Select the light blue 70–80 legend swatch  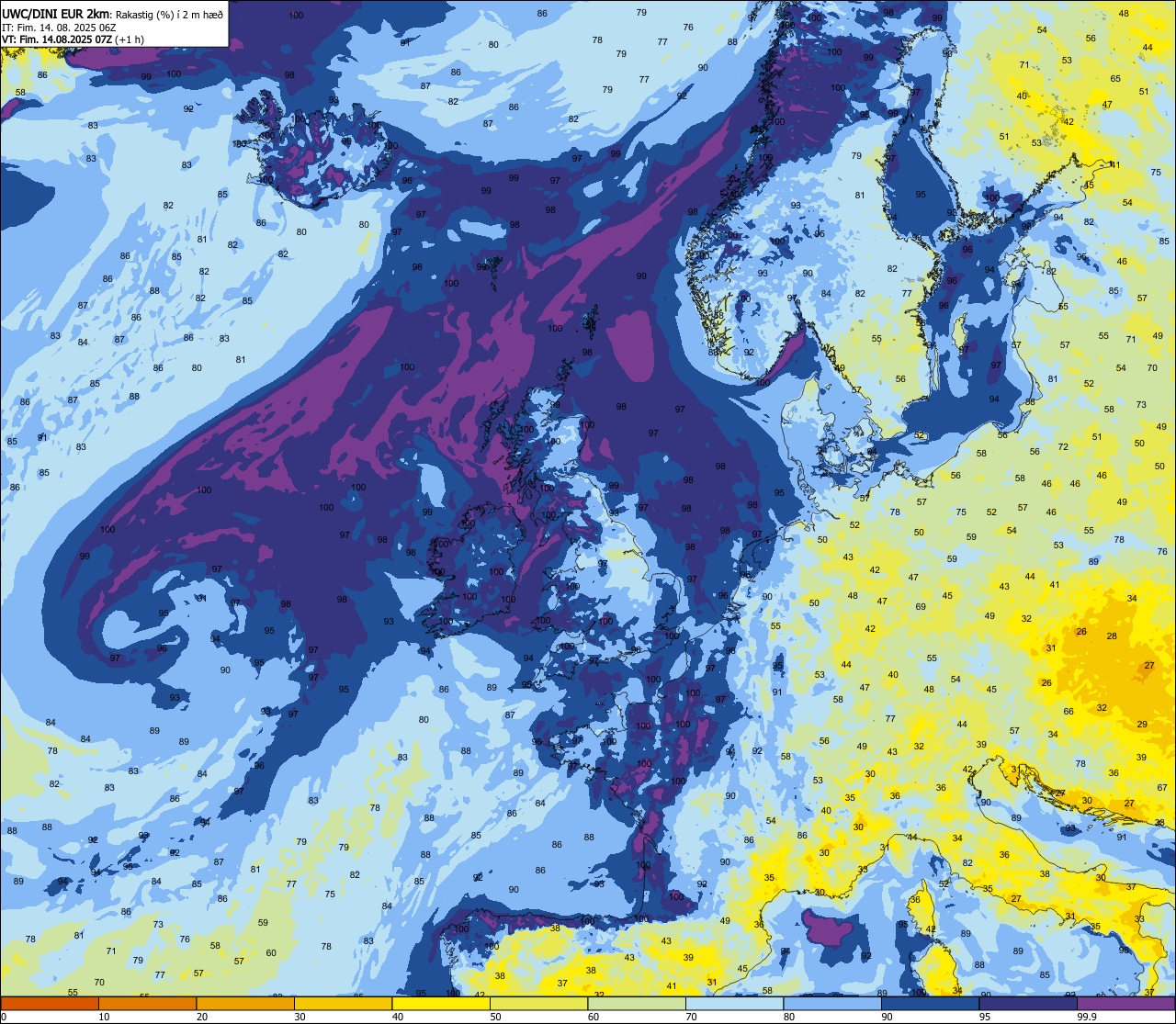pyautogui.click(x=734, y=1003)
